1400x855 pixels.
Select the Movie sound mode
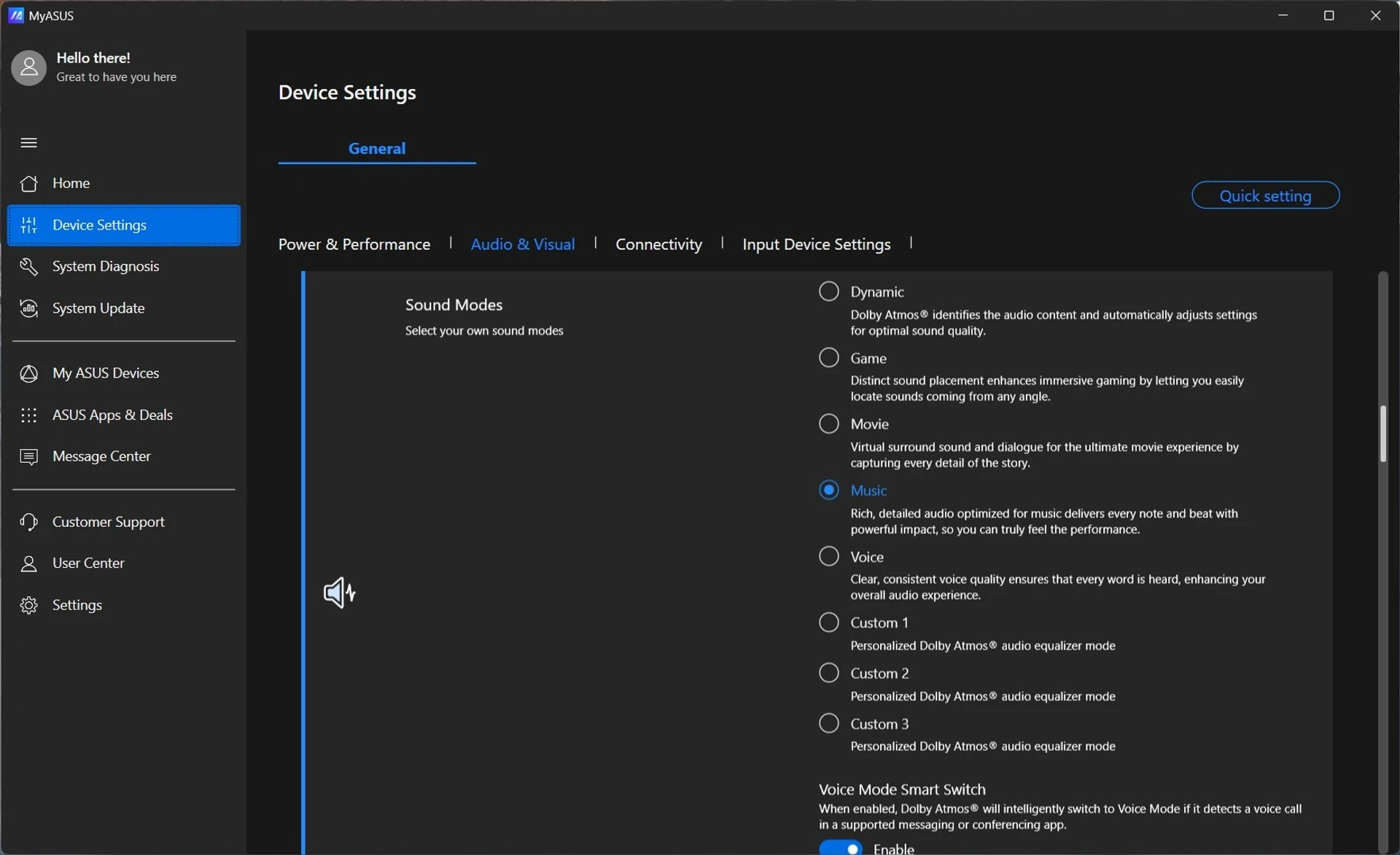pyautogui.click(x=829, y=423)
